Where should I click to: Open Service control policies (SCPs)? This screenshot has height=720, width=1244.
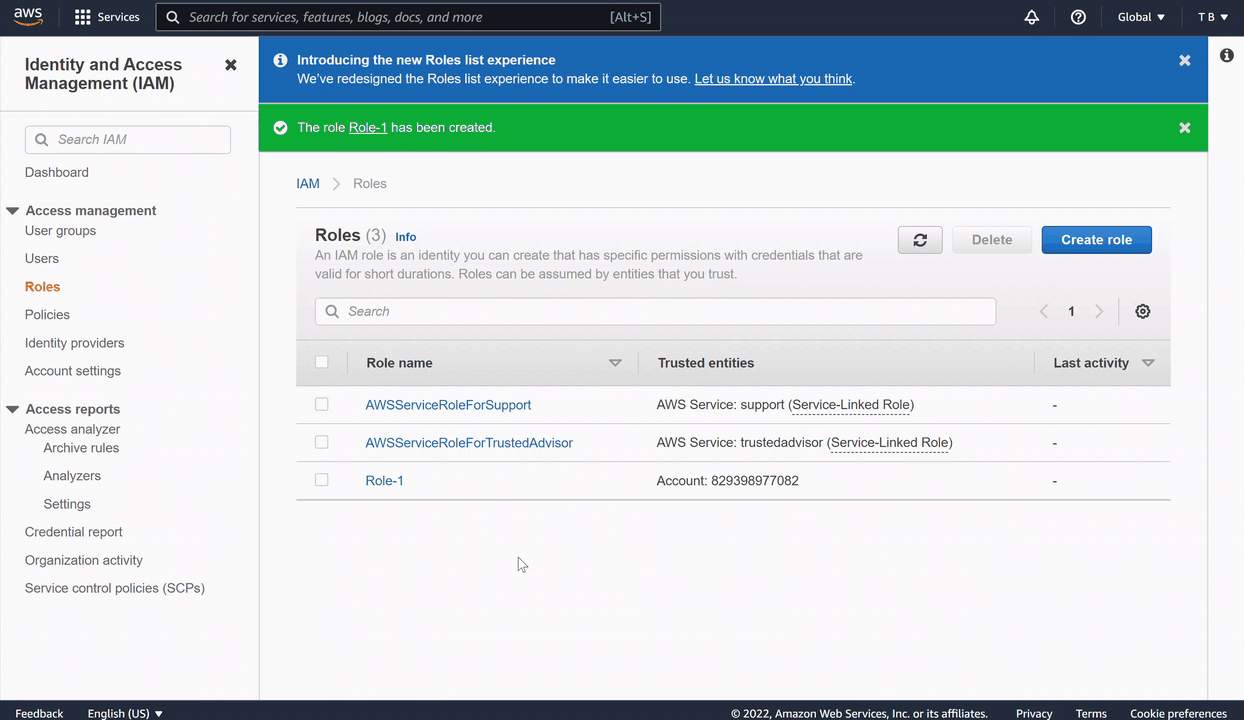click(x=115, y=588)
